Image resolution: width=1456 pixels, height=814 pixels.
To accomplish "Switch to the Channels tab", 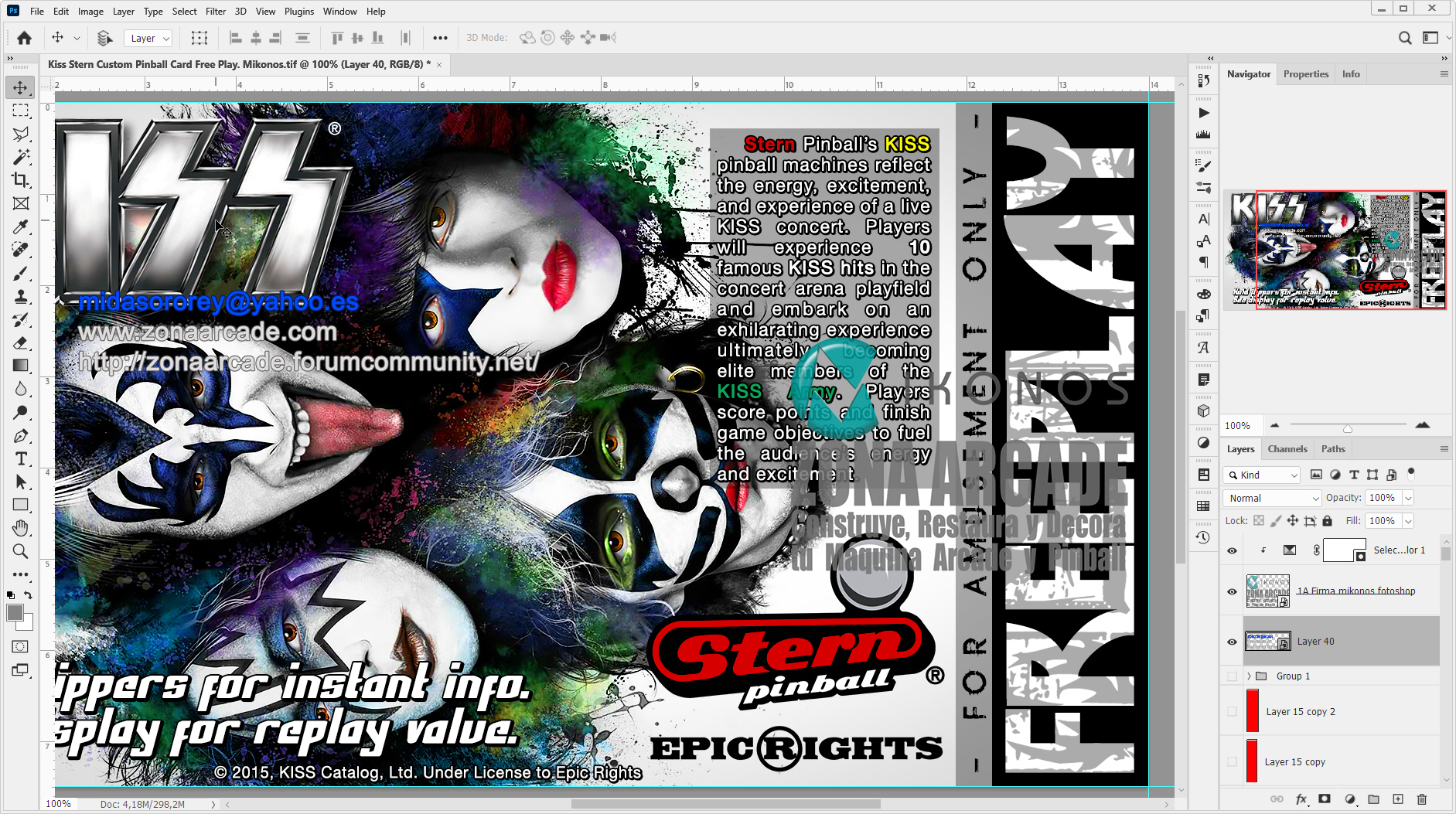I will 1287,448.
